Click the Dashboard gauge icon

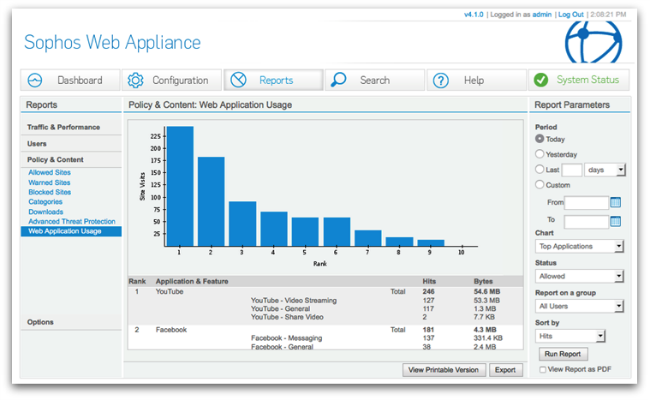(x=35, y=80)
